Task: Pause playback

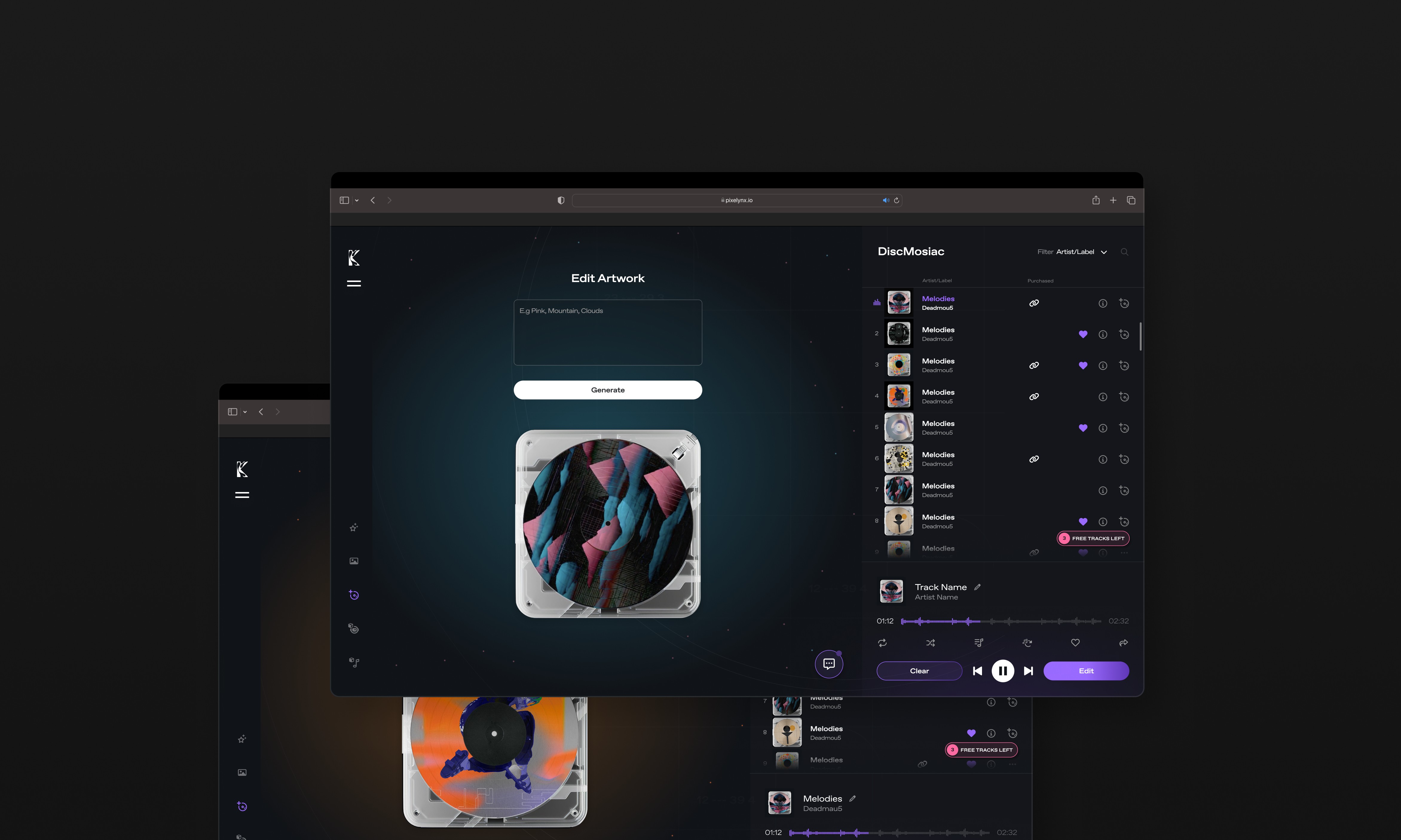Action: [1003, 671]
